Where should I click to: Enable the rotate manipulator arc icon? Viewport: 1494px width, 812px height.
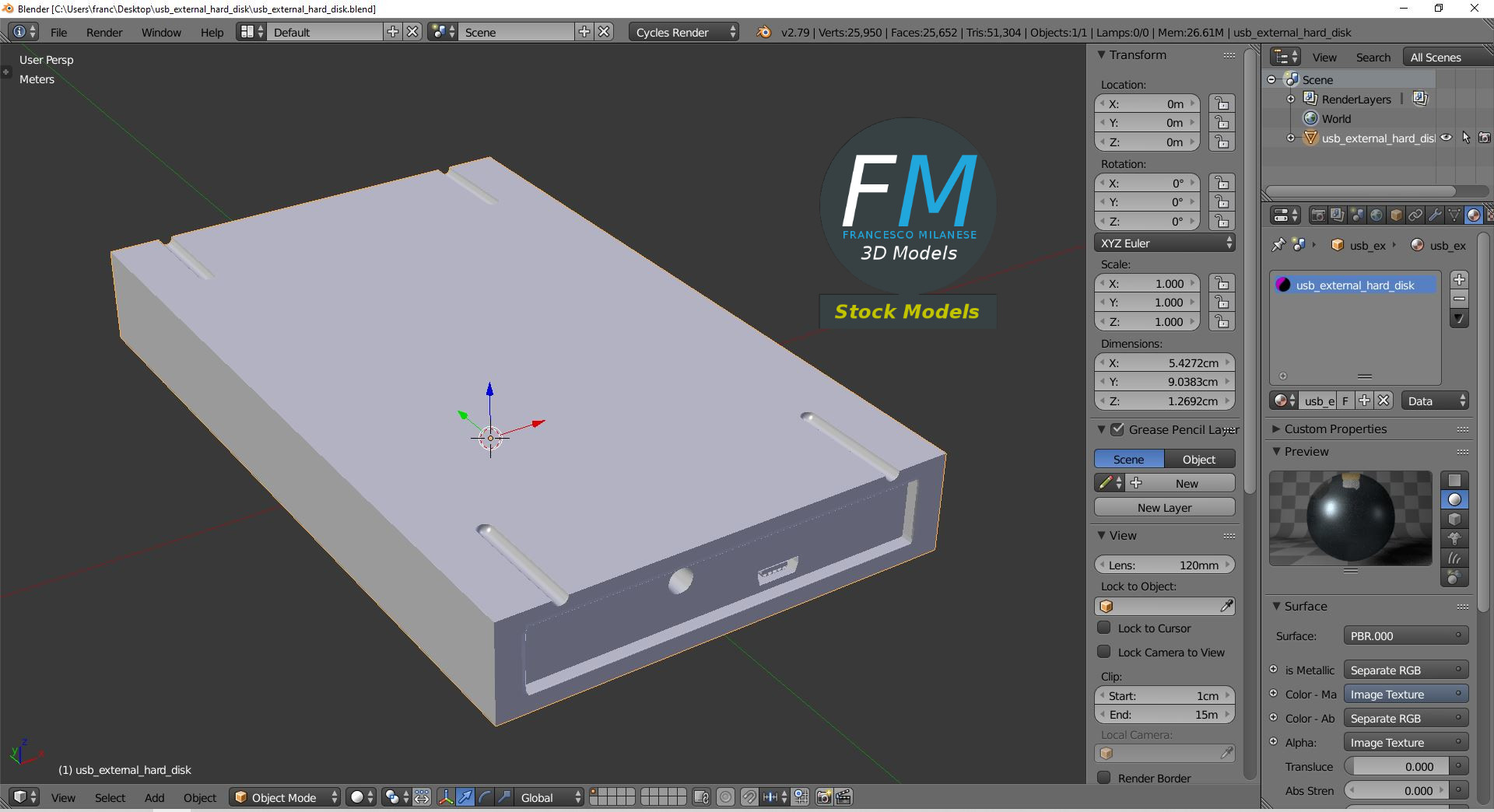tap(485, 797)
